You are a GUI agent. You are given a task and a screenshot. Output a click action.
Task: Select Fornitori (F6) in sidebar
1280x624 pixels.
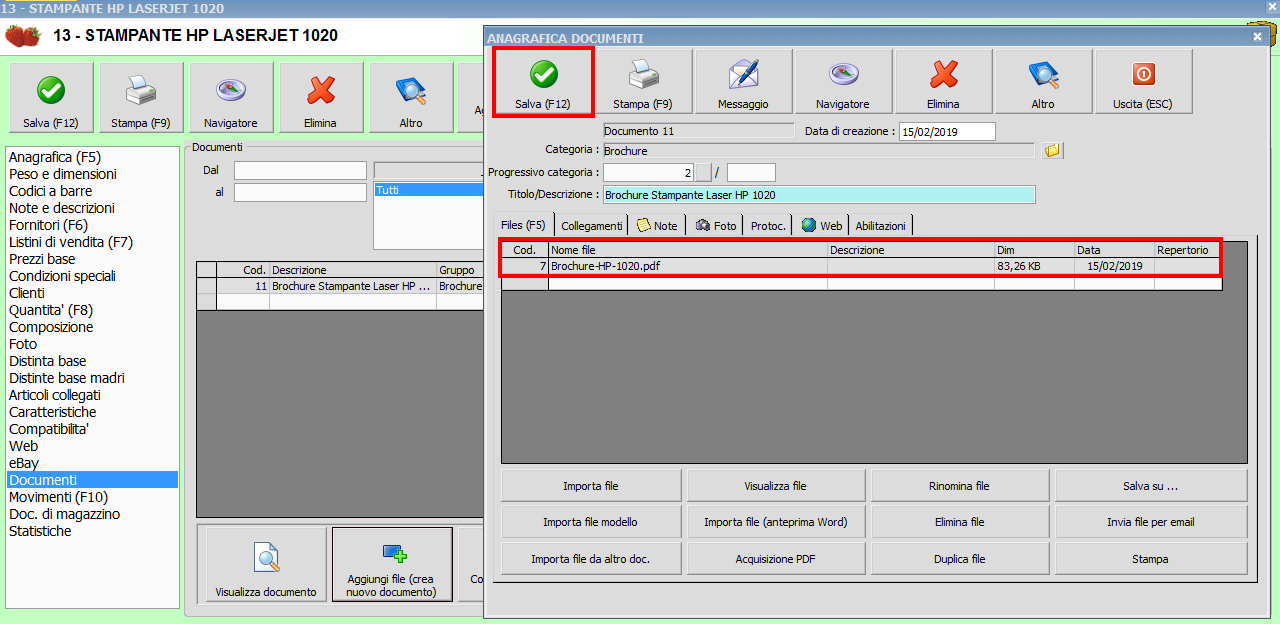pos(48,225)
